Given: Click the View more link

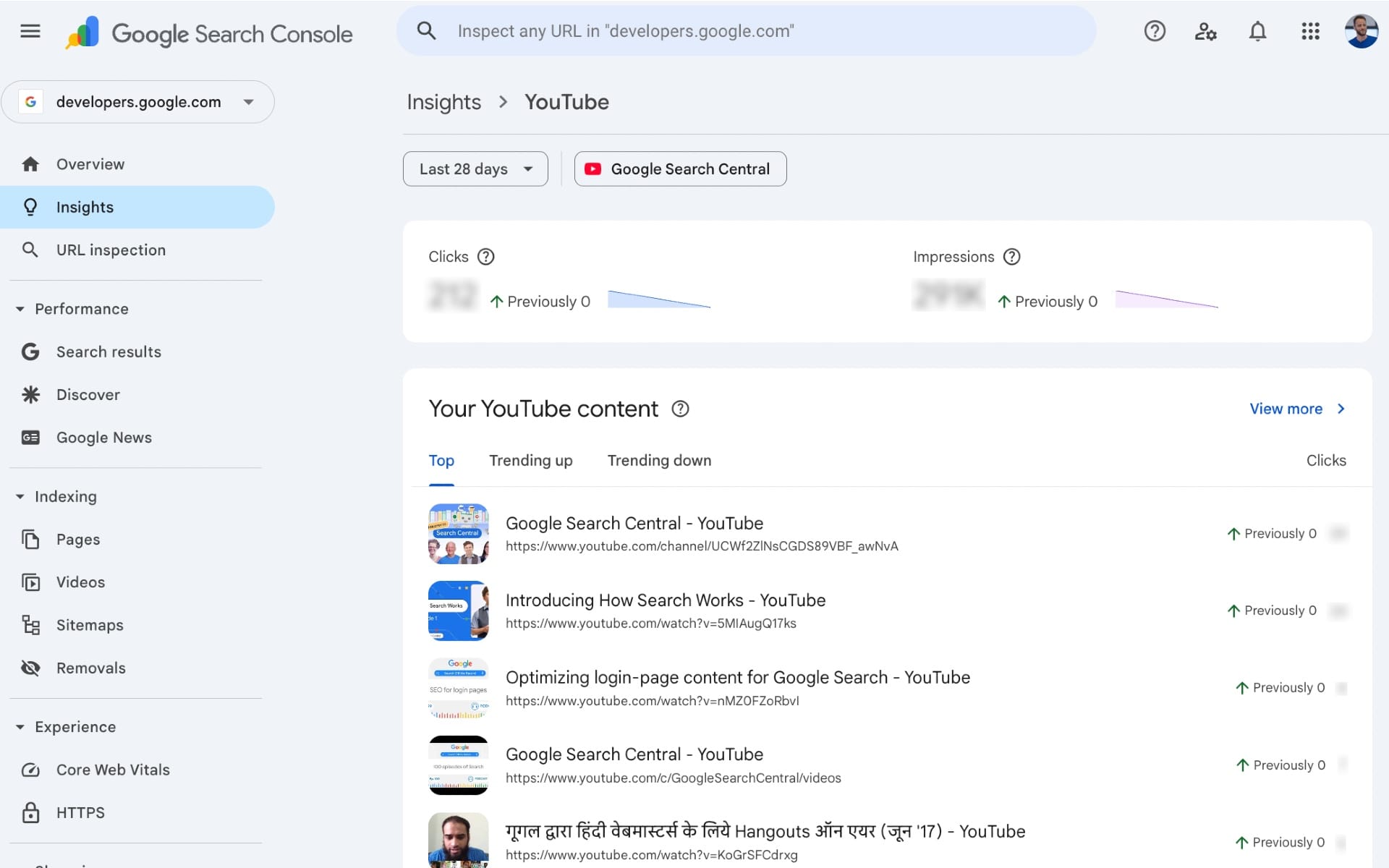Looking at the screenshot, I should pos(1286,409).
